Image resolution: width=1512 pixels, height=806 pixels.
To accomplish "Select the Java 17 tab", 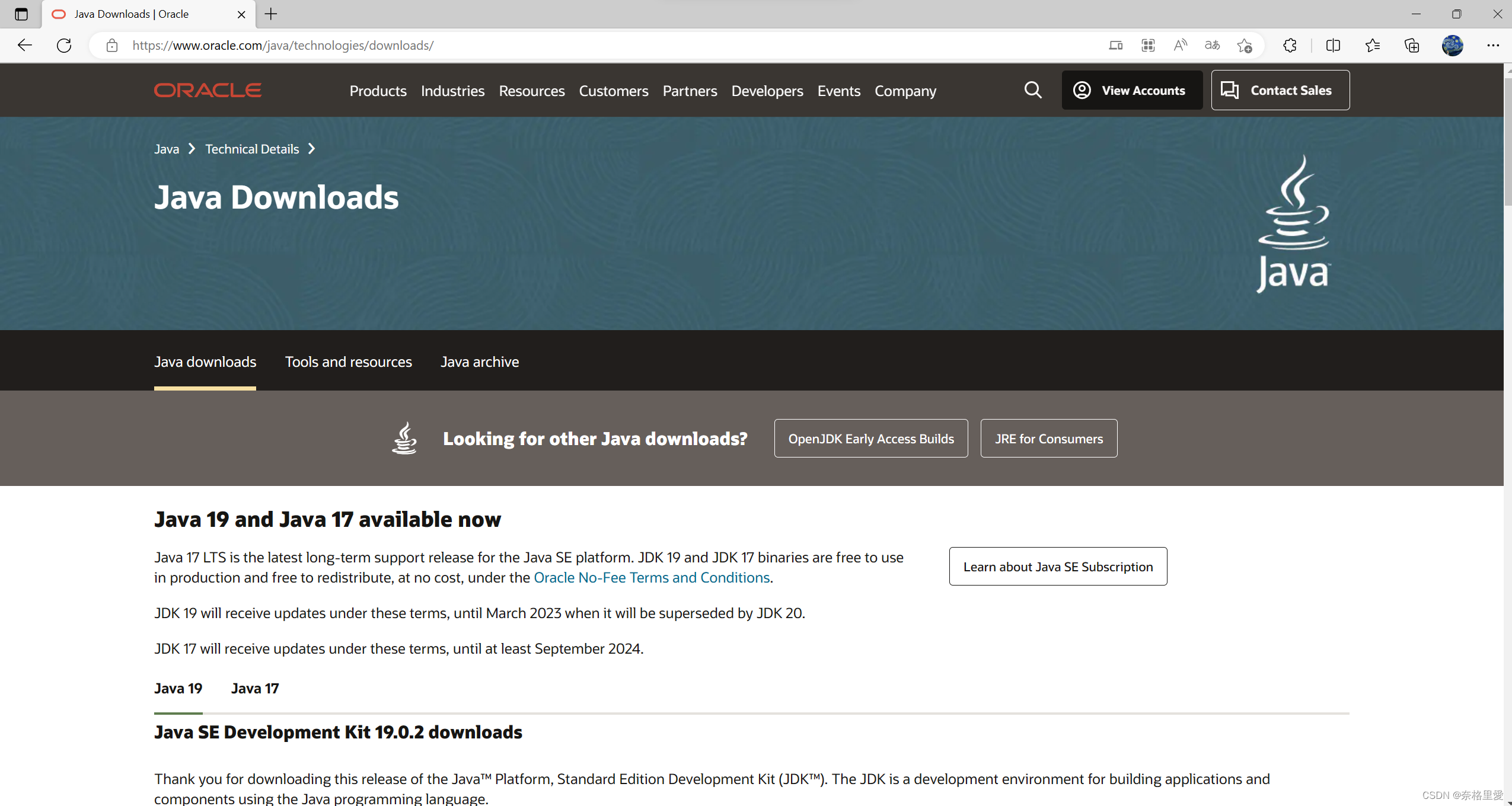I will coord(254,688).
